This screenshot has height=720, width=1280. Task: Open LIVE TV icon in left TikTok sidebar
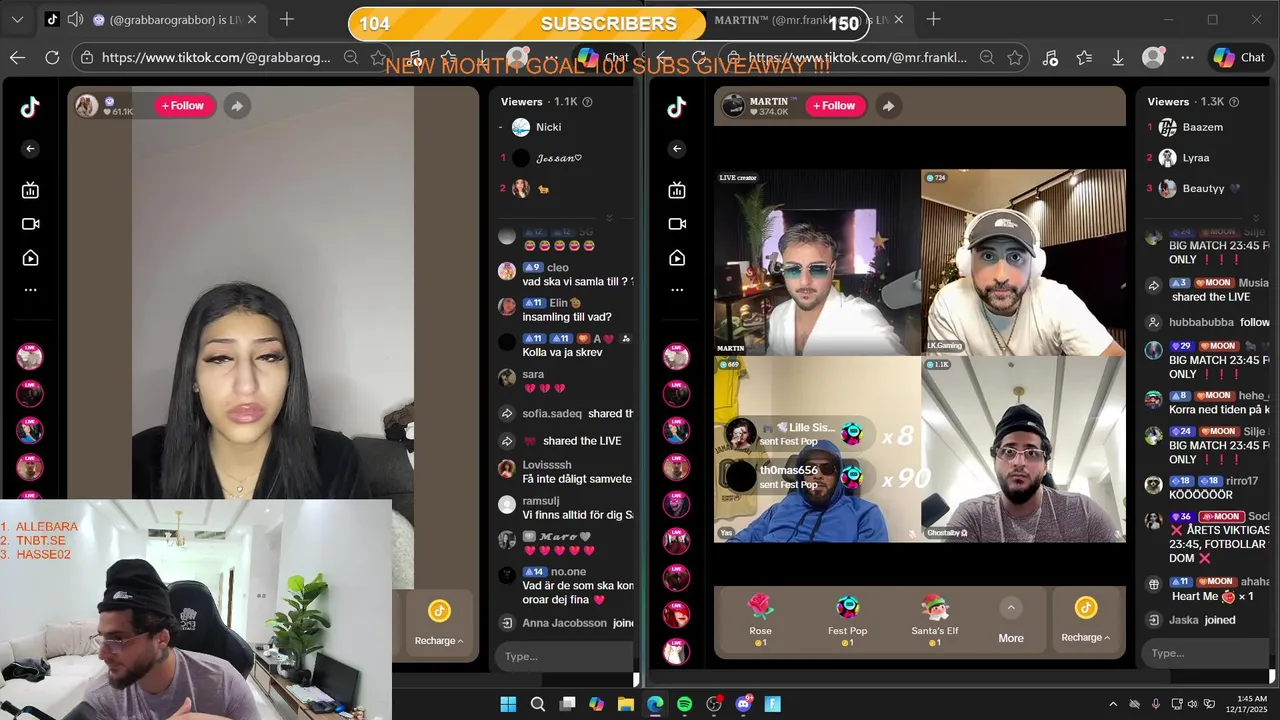click(30, 190)
